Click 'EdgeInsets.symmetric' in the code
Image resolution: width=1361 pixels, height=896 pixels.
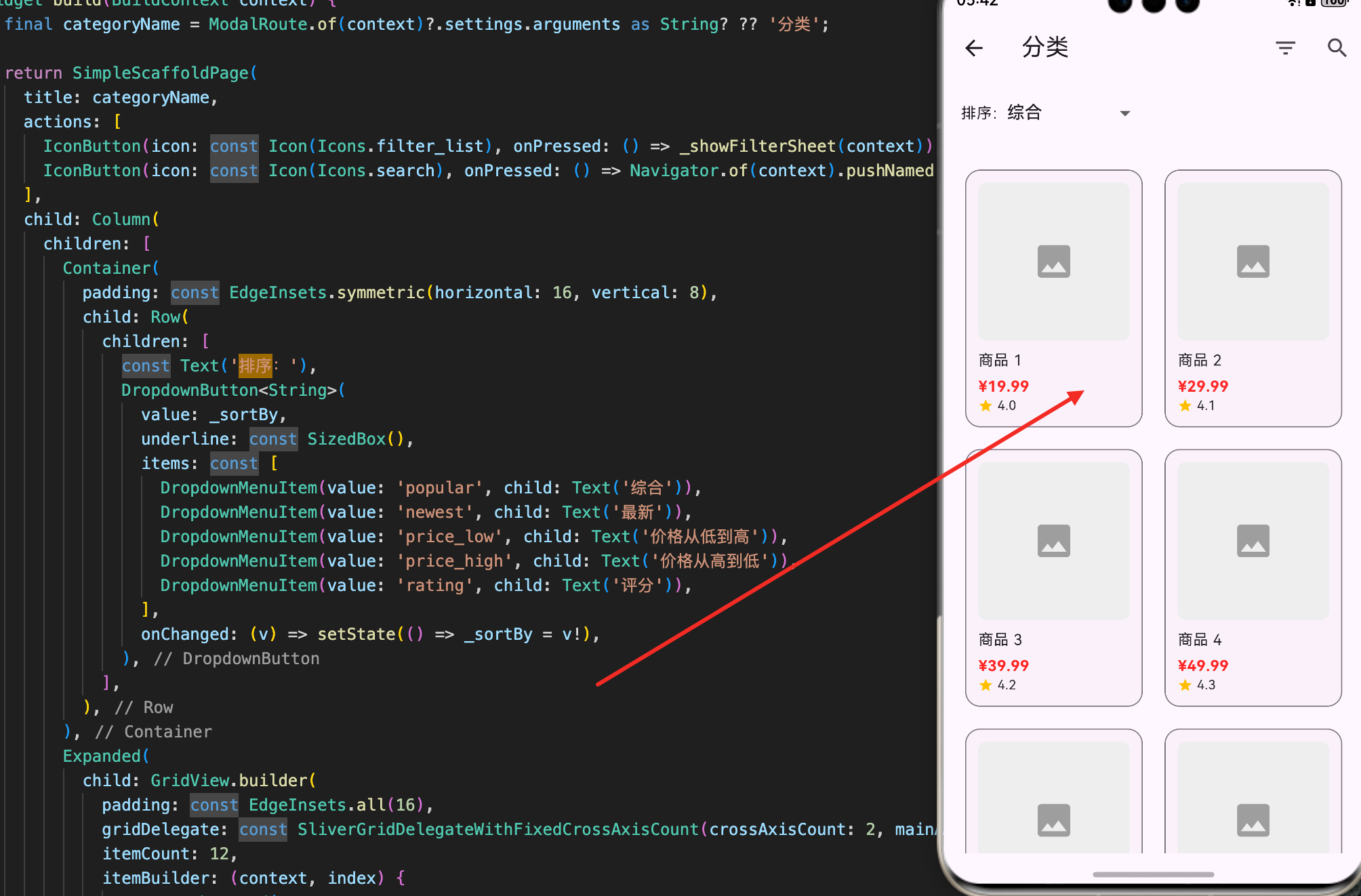[327, 293]
